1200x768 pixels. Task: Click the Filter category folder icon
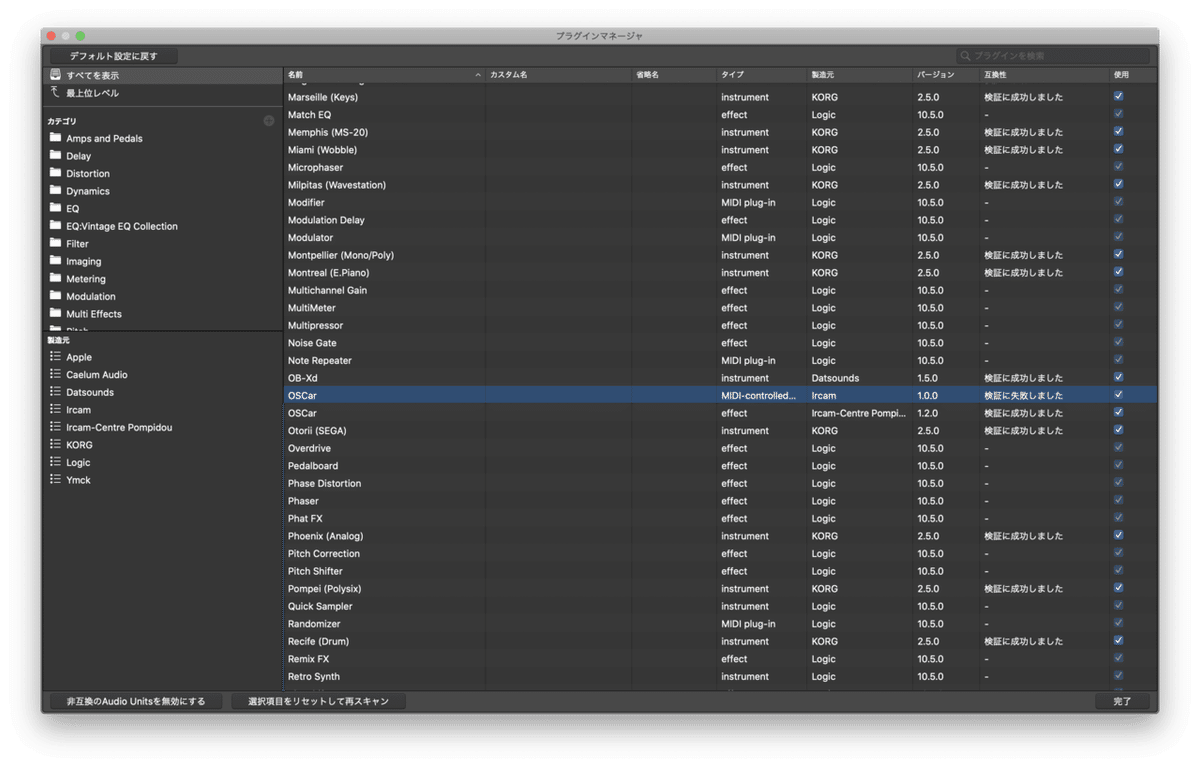click(x=56, y=243)
